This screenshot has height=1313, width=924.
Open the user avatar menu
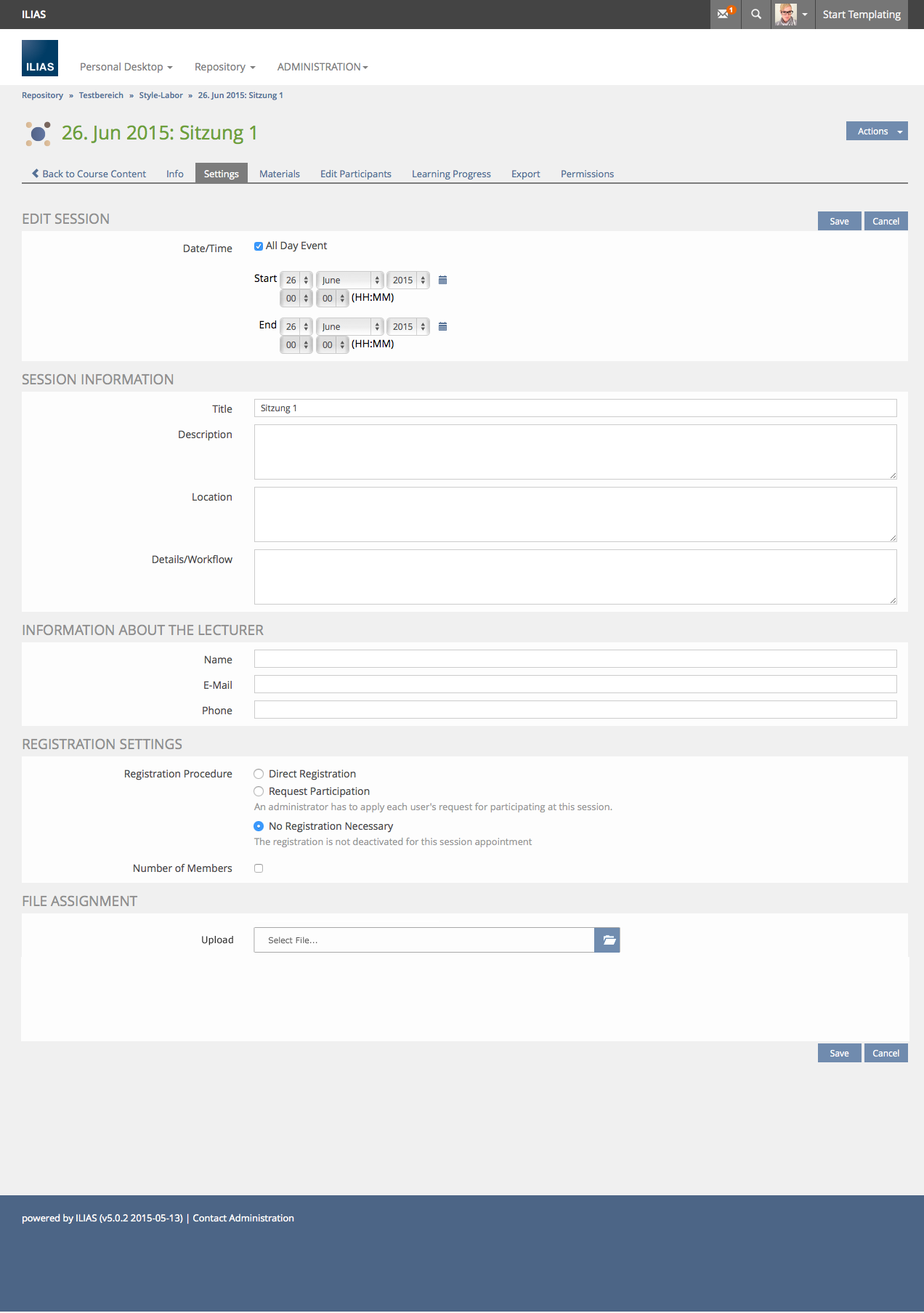[792, 14]
